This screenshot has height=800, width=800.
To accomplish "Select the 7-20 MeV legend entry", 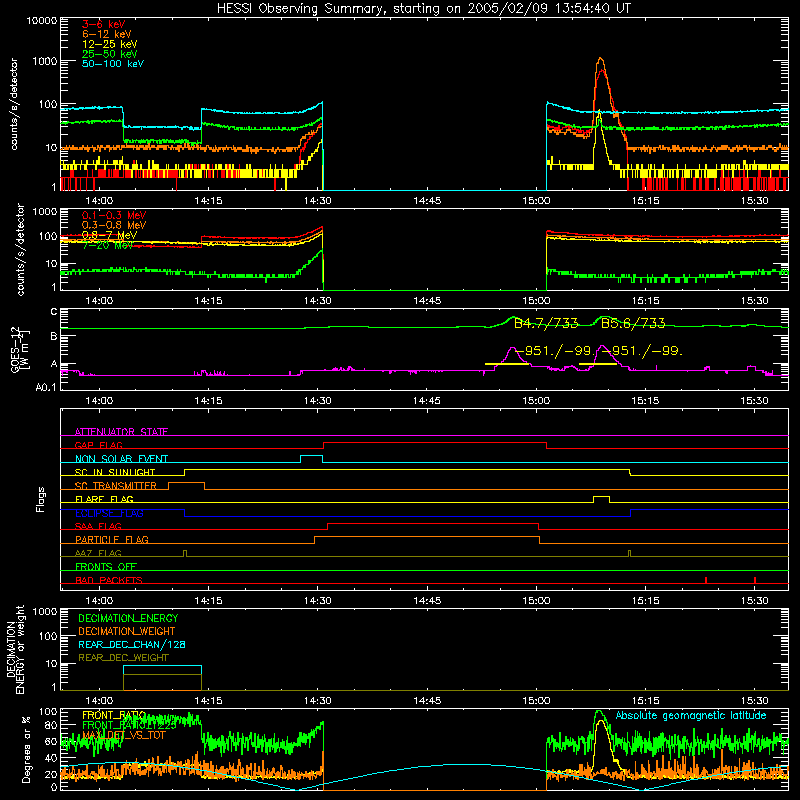I will (x=108, y=245).
